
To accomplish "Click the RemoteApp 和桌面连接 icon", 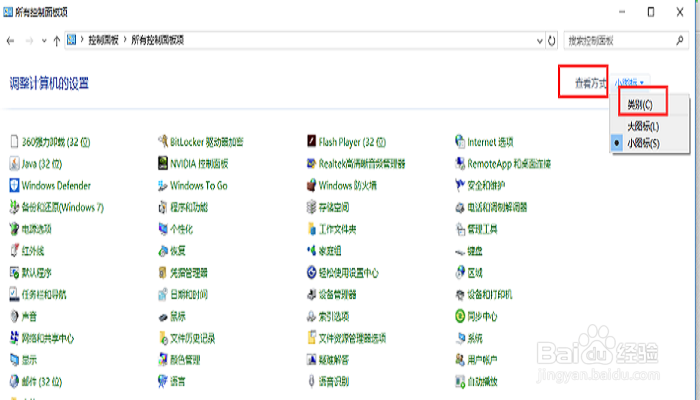I will [460, 163].
